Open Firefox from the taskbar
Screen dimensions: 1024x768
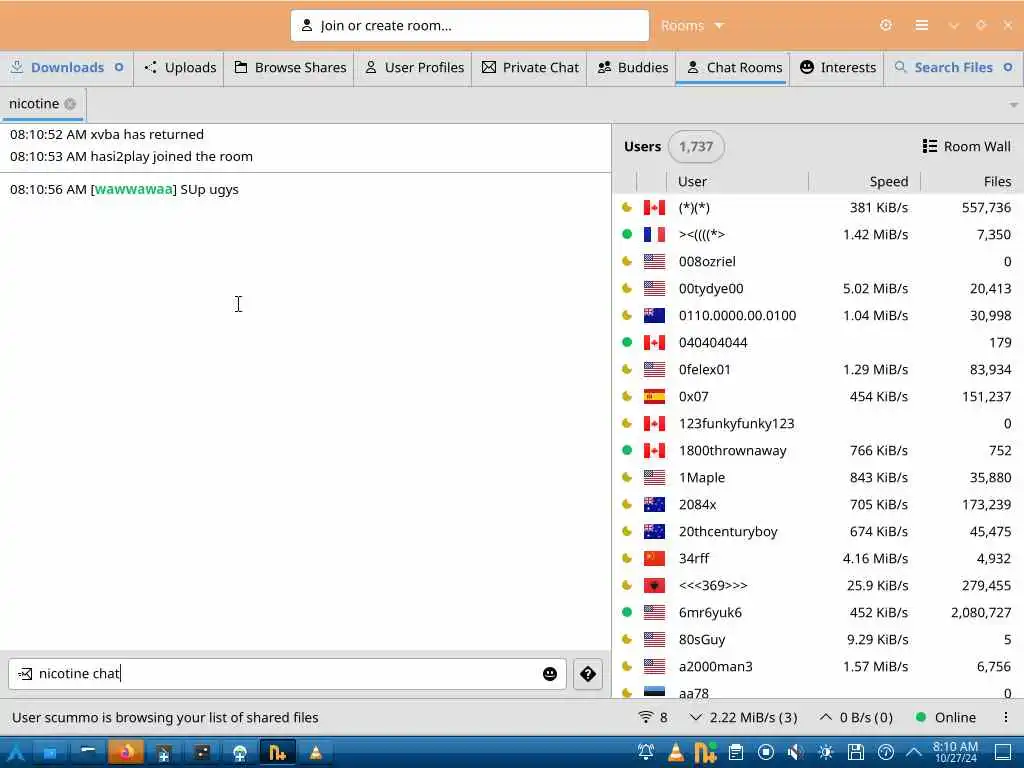(x=125, y=753)
